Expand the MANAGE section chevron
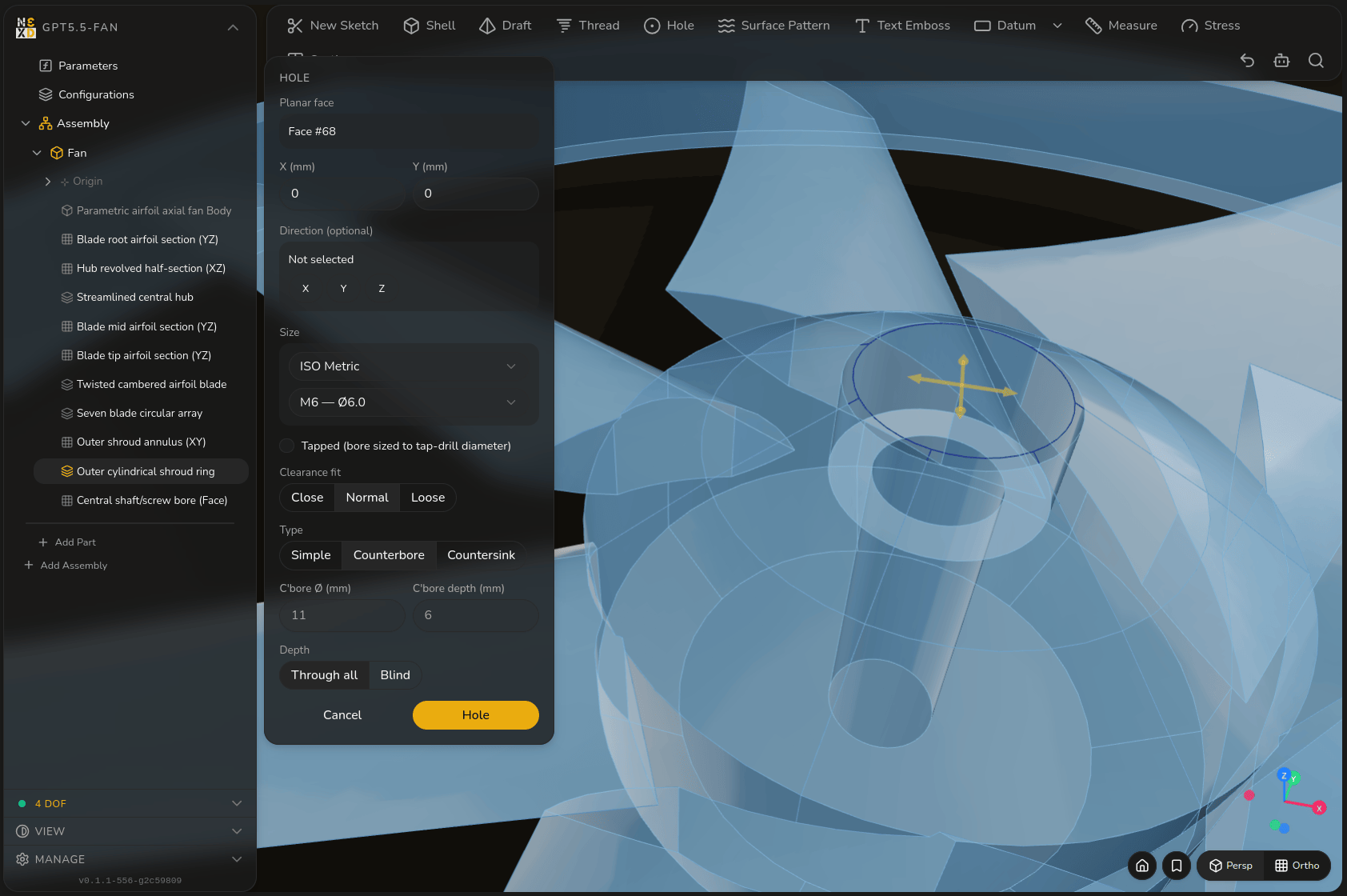 click(x=237, y=859)
